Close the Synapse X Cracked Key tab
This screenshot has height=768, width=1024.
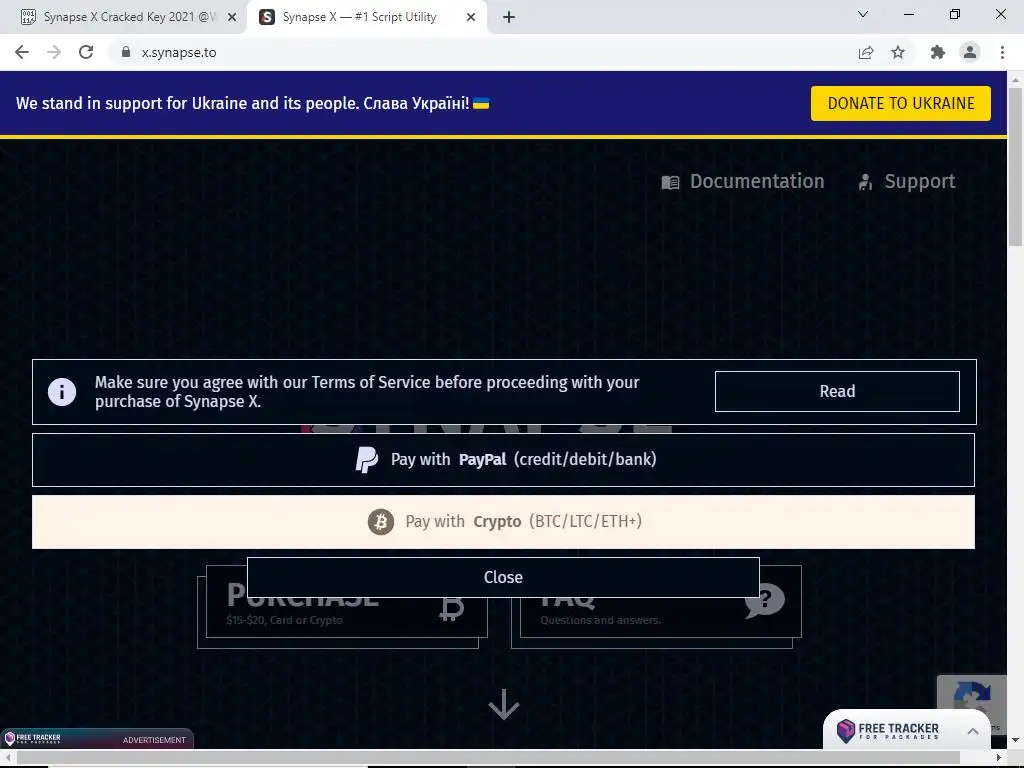coord(232,18)
